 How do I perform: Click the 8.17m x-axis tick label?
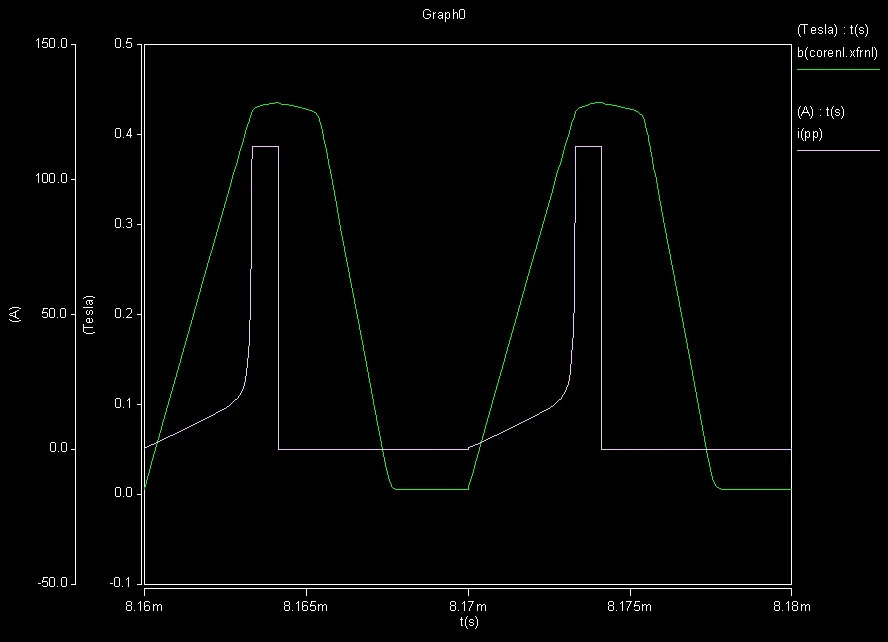468,607
